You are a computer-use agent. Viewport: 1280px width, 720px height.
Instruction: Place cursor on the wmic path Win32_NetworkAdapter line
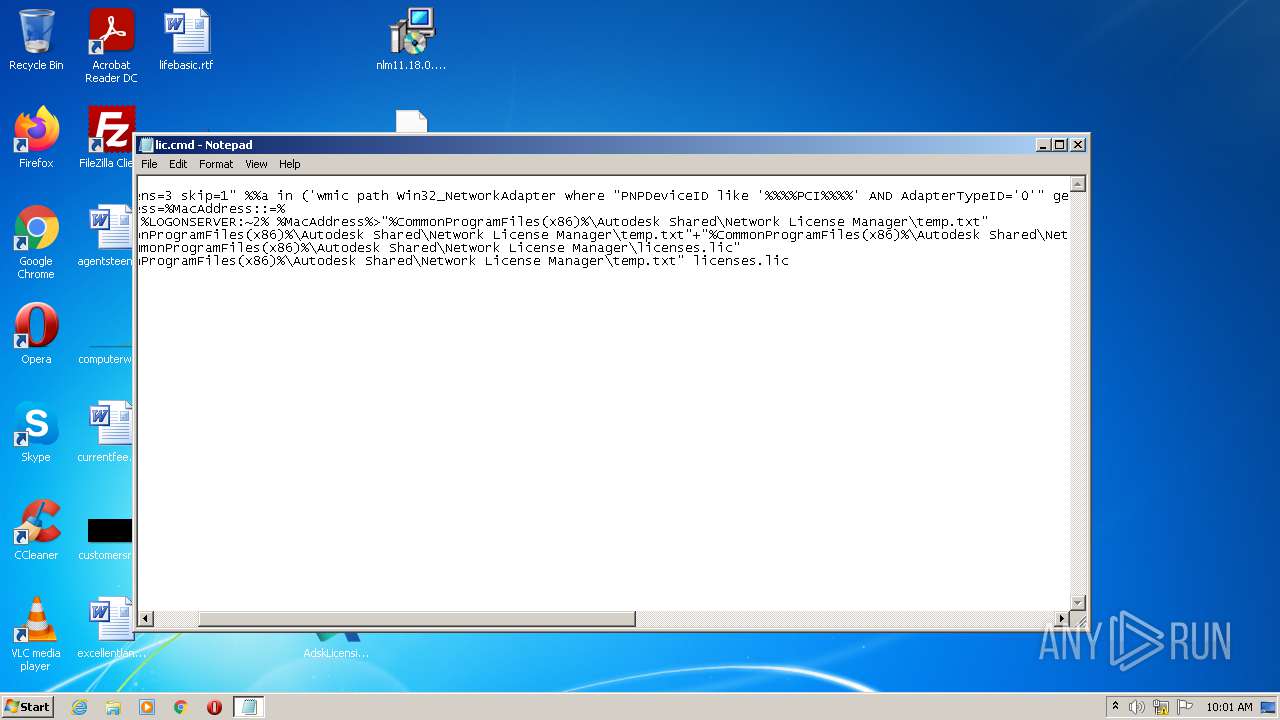(603, 196)
